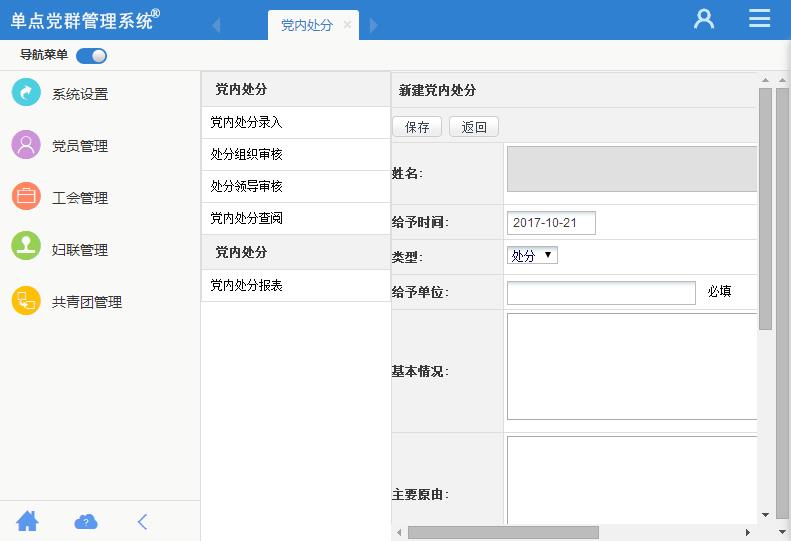The image size is (791, 541).
Task: Select 工会管理 in navigation
Action: (x=80, y=198)
